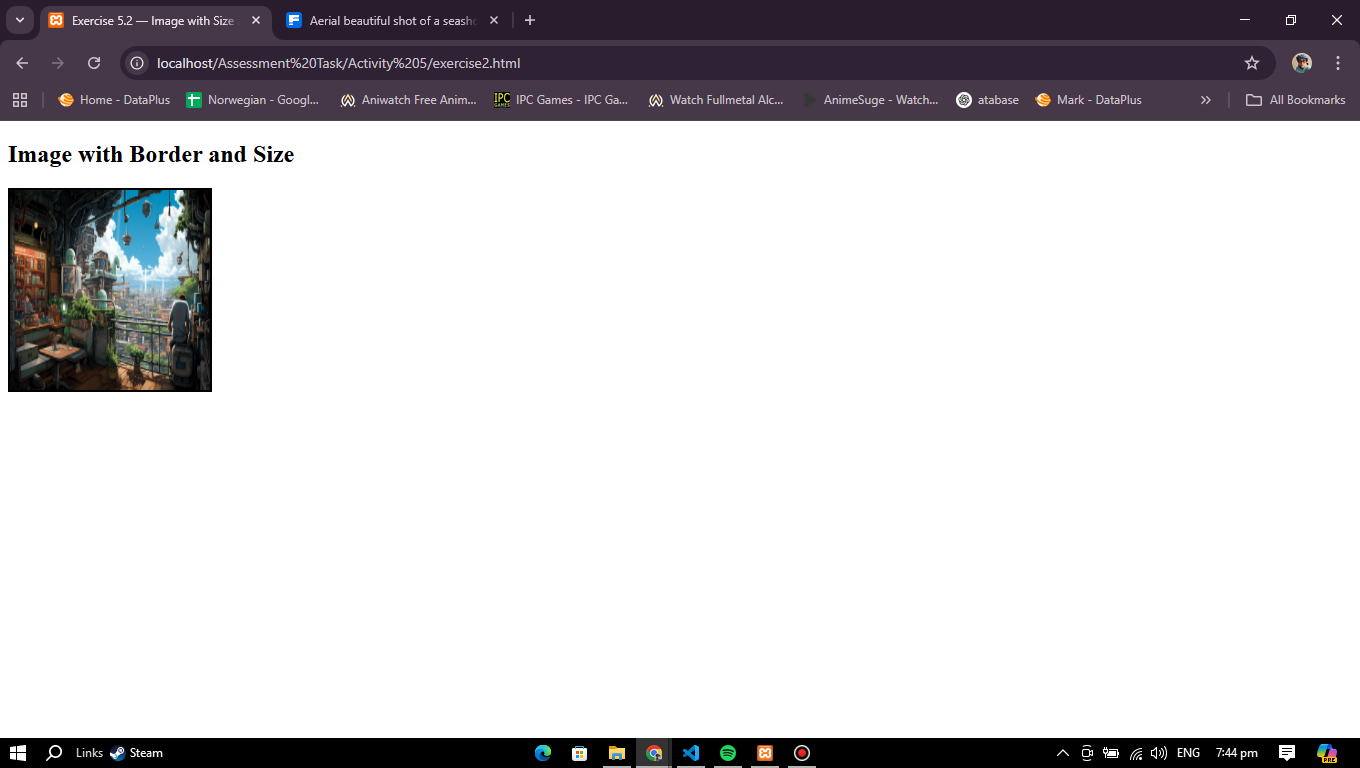
Task: Open XAMPP from the taskbar
Action: click(x=765, y=753)
